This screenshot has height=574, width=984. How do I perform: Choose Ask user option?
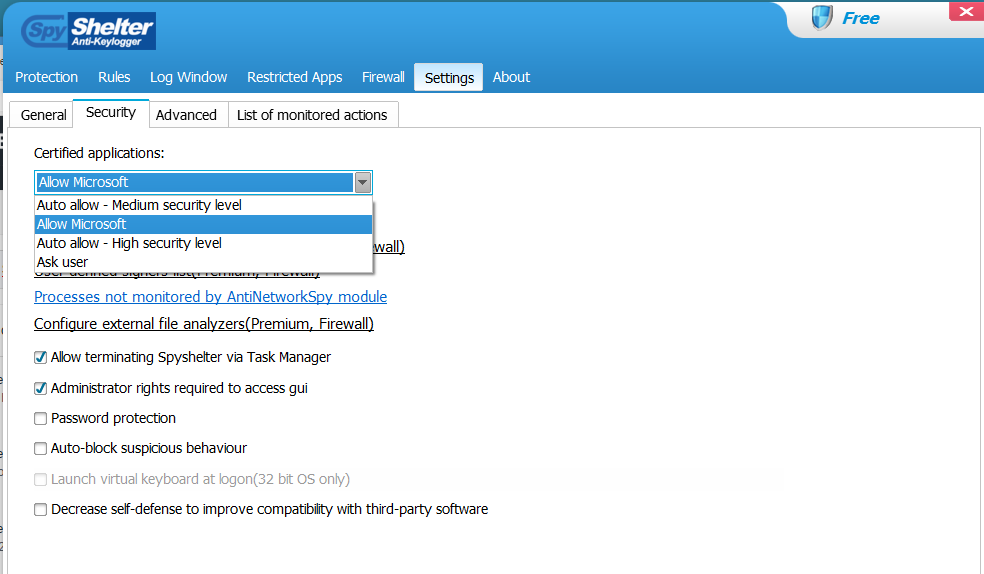(203, 262)
